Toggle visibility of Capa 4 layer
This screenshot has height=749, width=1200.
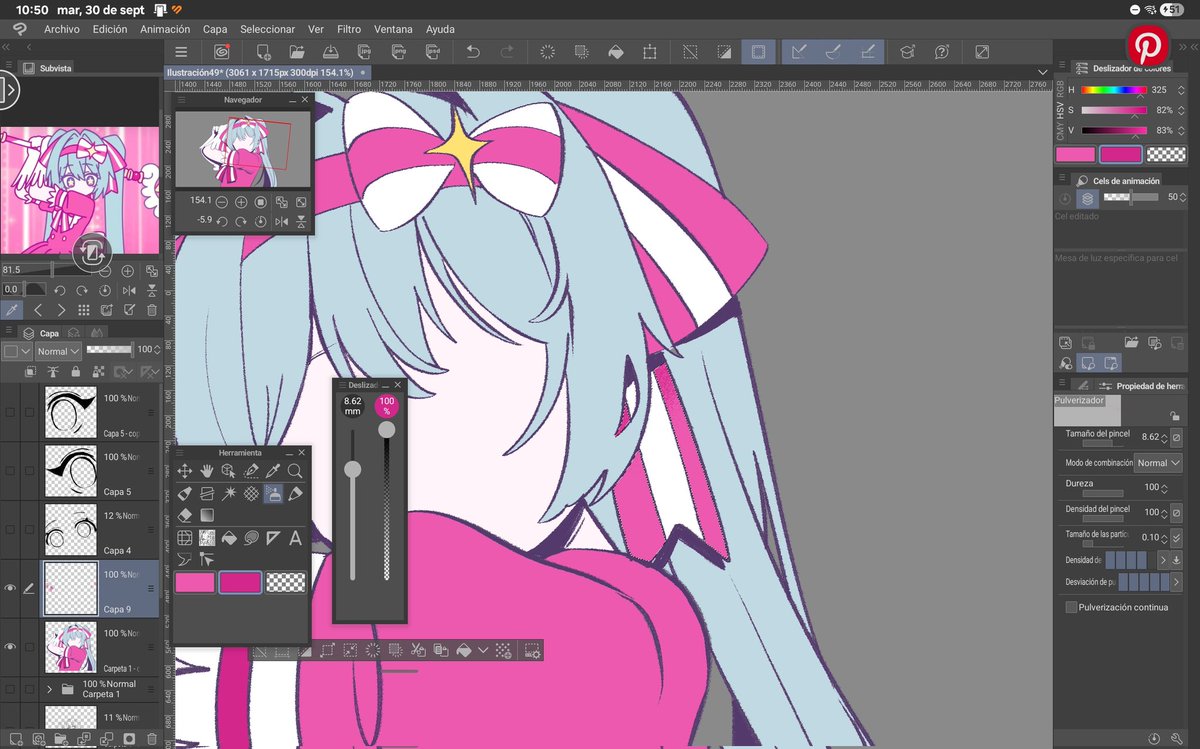10,529
